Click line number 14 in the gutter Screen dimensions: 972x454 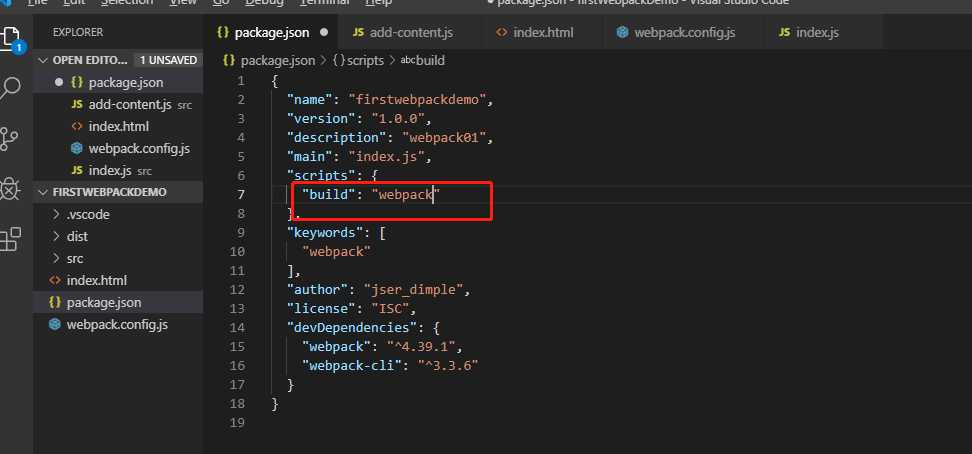click(x=237, y=327)
